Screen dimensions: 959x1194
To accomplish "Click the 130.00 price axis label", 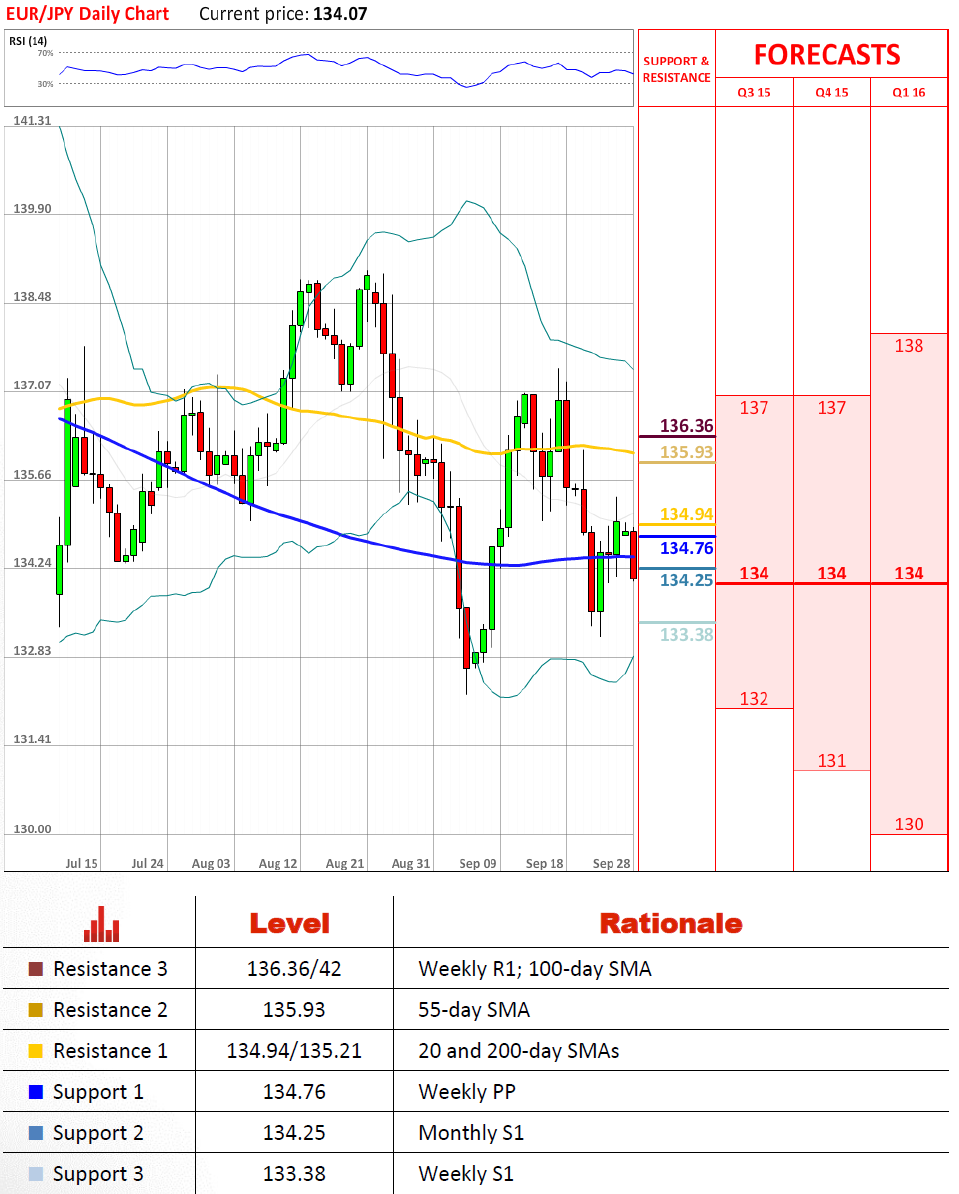I will pyautogui.click(x=32, y=828).
